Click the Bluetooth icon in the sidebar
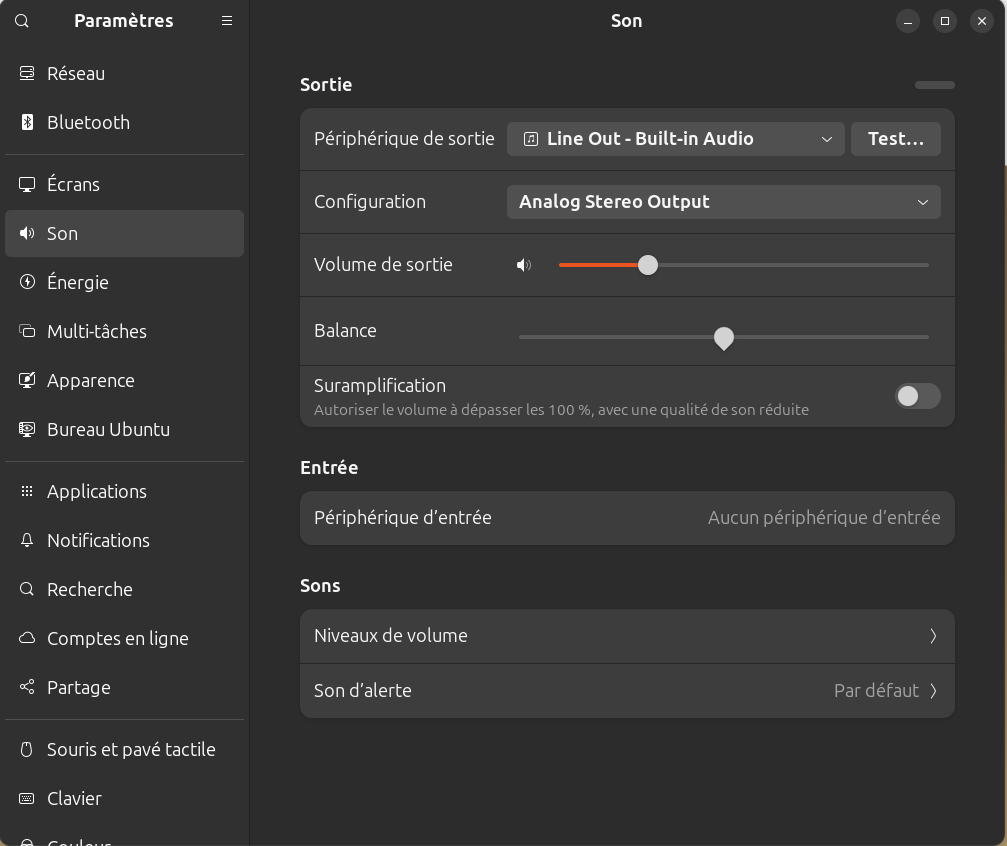1007x846 pixels. click(27, 122)
